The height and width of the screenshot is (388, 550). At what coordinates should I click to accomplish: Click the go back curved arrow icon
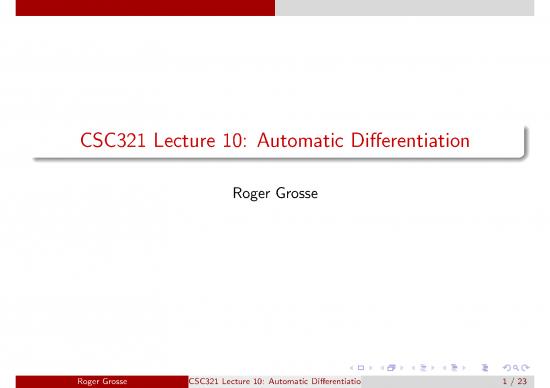[x=507, y=368]
